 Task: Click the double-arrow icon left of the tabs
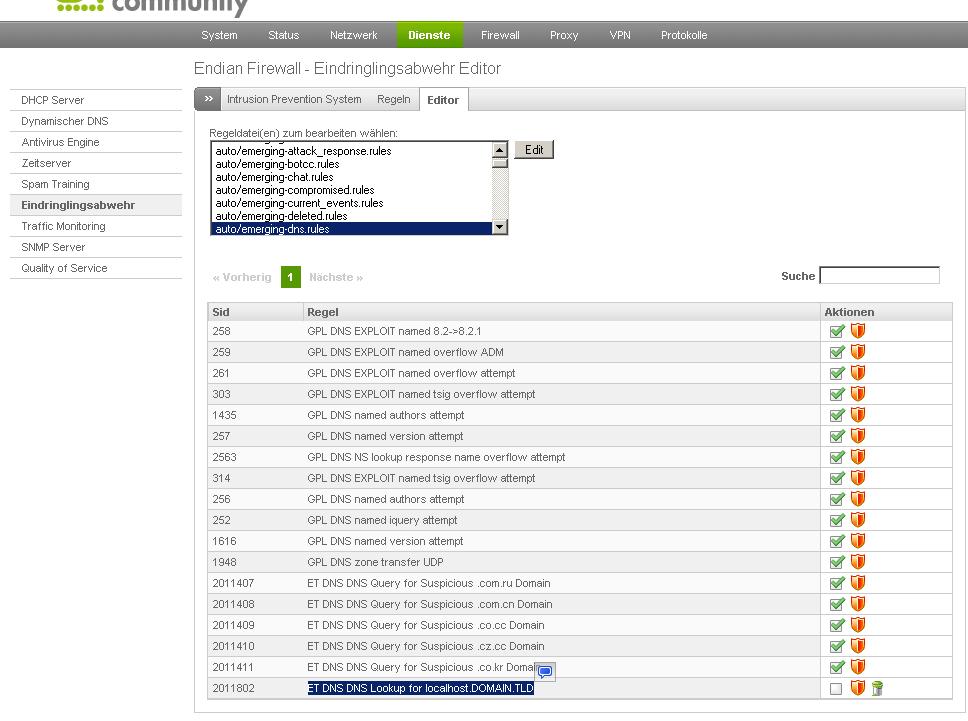pyautogui.click(x=208, y=99)
